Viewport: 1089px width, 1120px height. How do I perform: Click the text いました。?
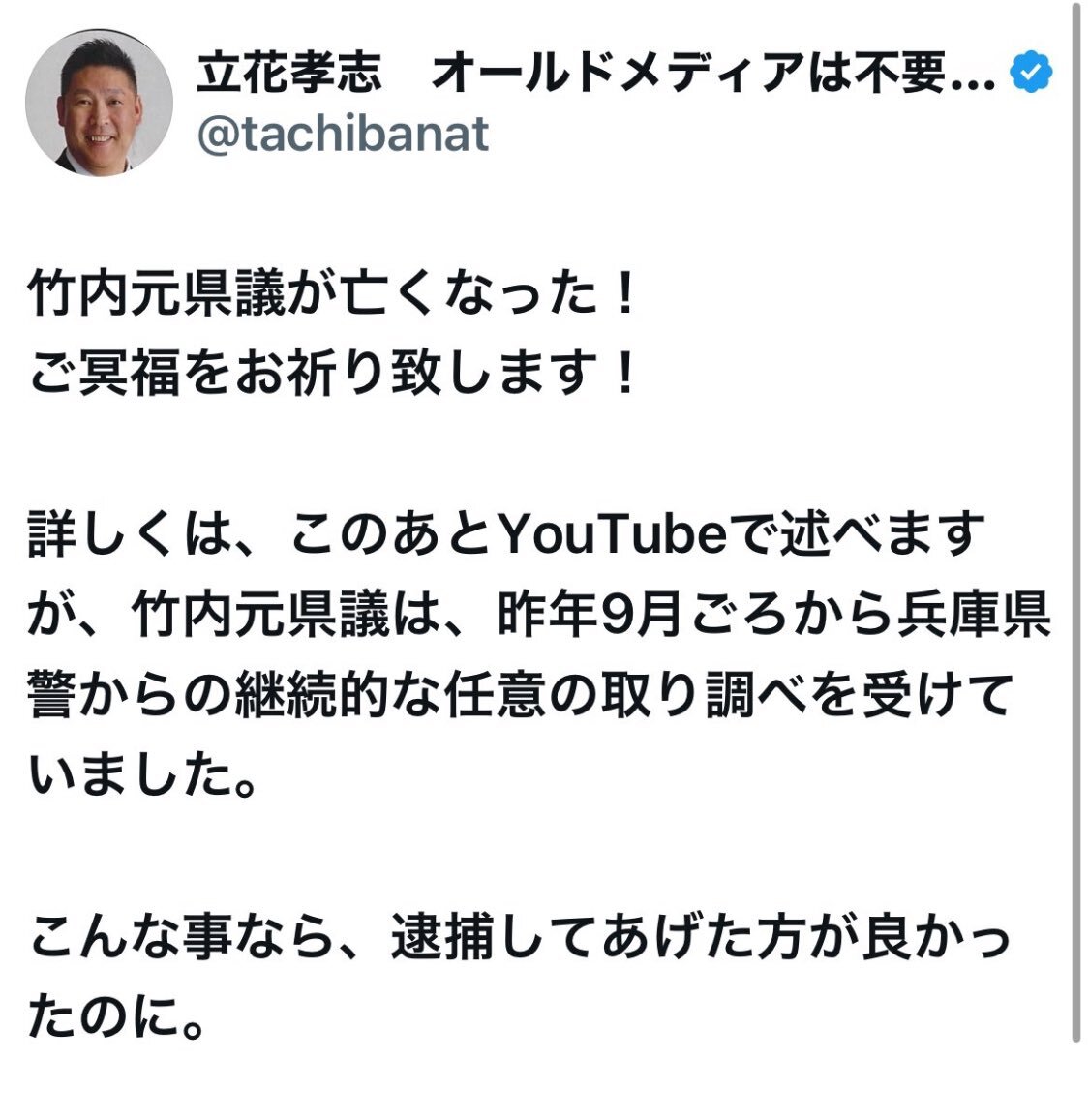click(142, 774)
